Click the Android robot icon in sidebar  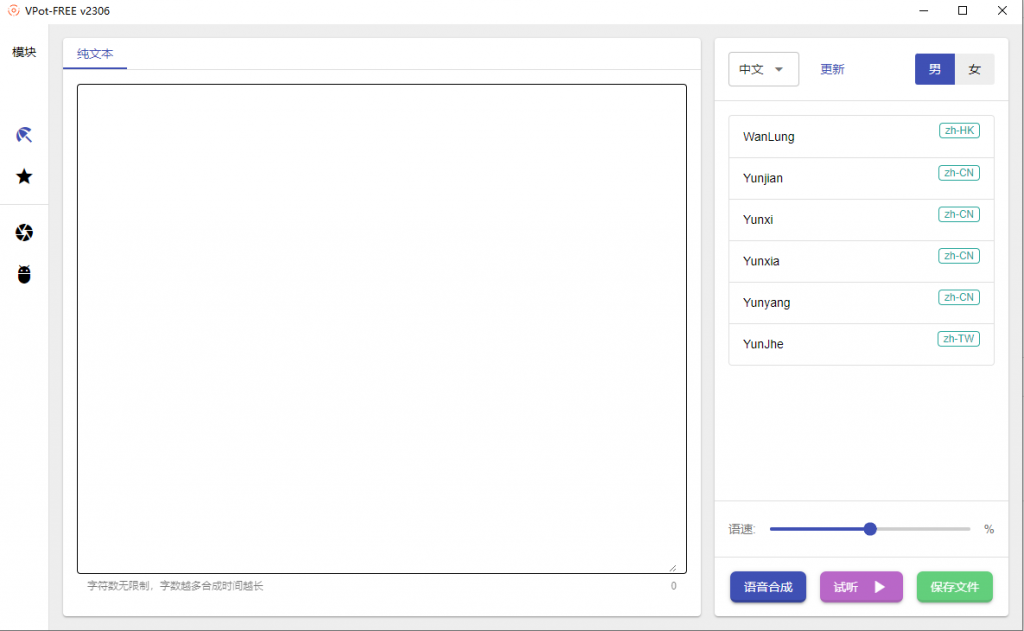pos(24,274)
